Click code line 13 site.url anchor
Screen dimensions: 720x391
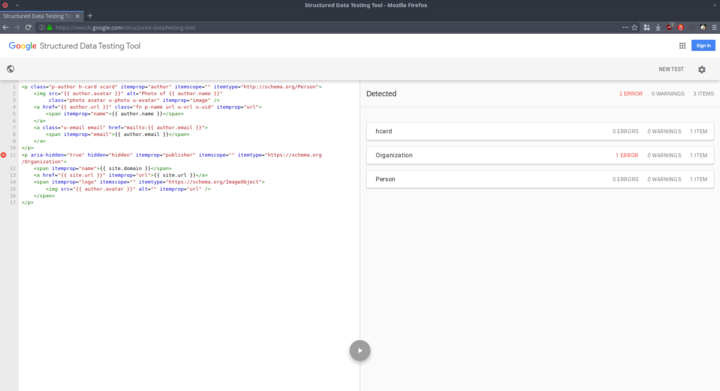[x=120, y=175]
